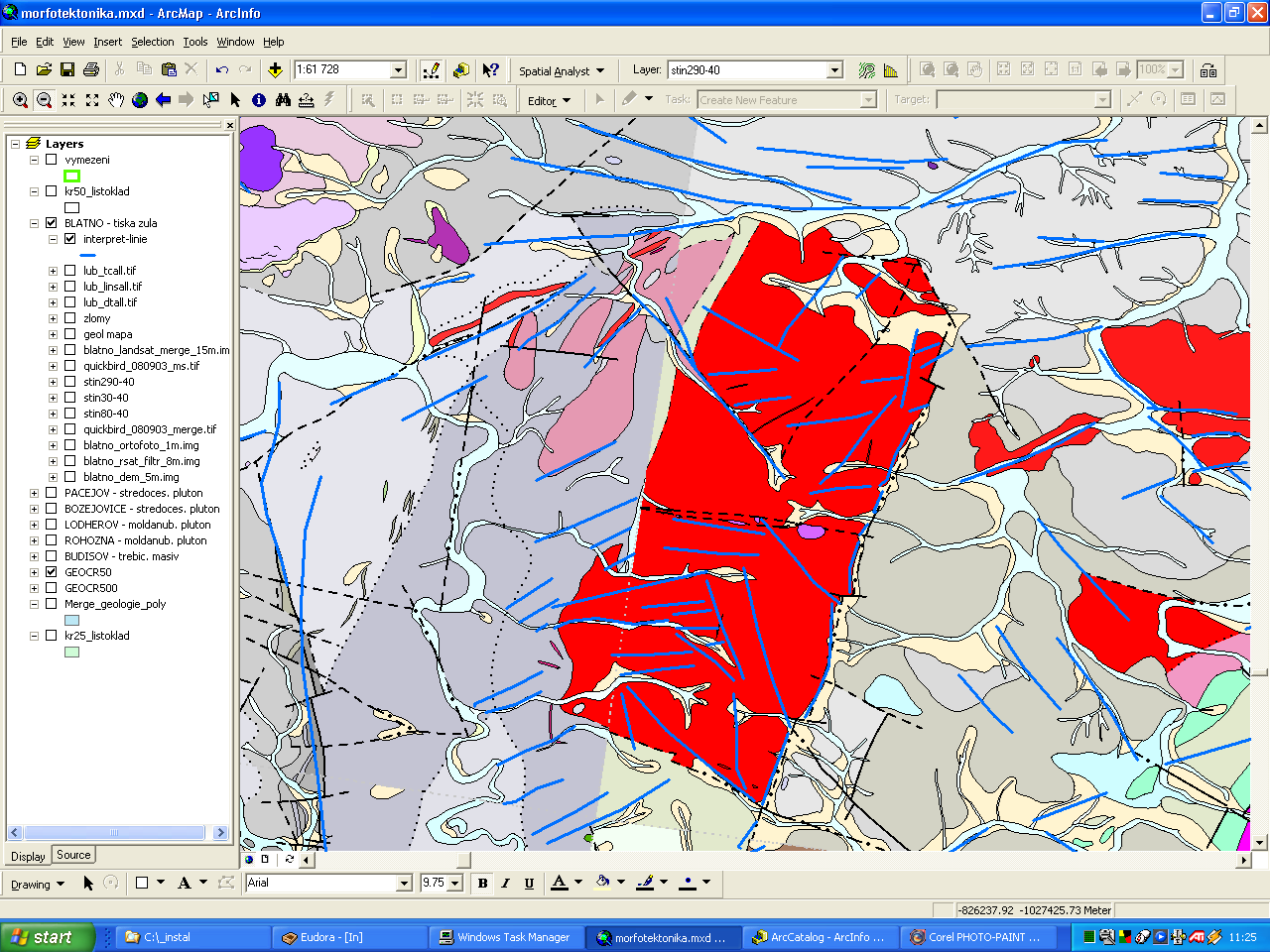Open the Layer stin290-40 dropdown
The height and width of the screenshot is (952, 1270).
click(834, 69)
